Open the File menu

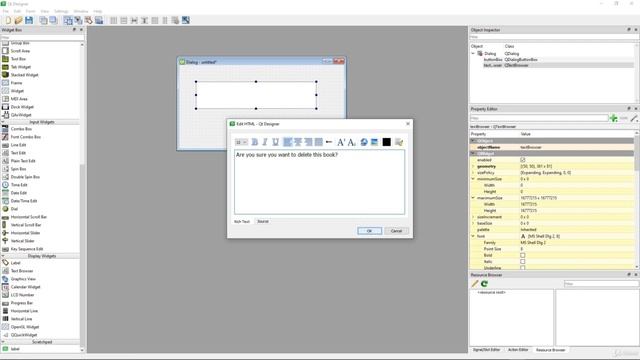pos(5,11)
